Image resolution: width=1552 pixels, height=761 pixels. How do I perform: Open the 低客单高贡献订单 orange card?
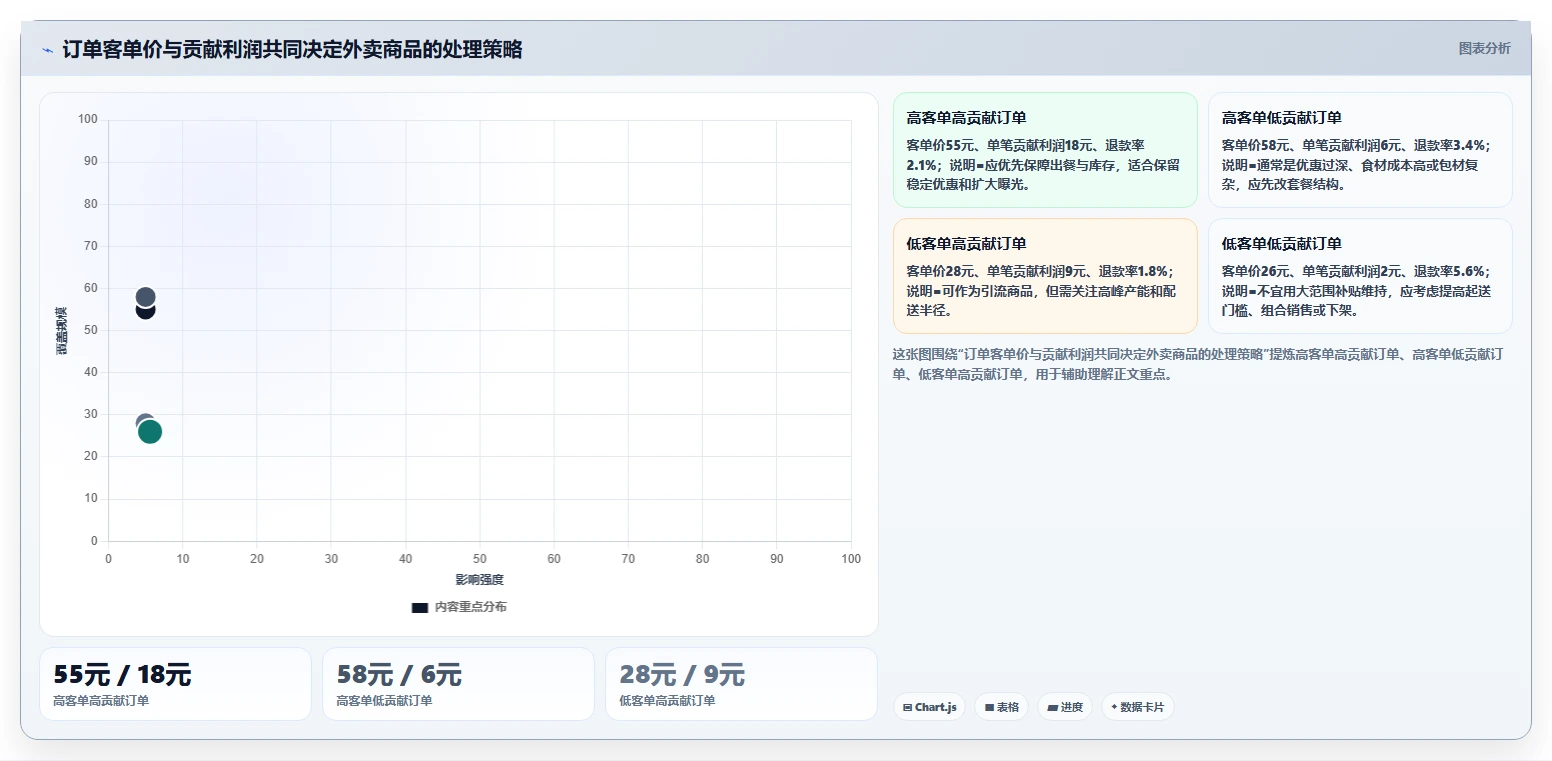(x=1045, y=276)
